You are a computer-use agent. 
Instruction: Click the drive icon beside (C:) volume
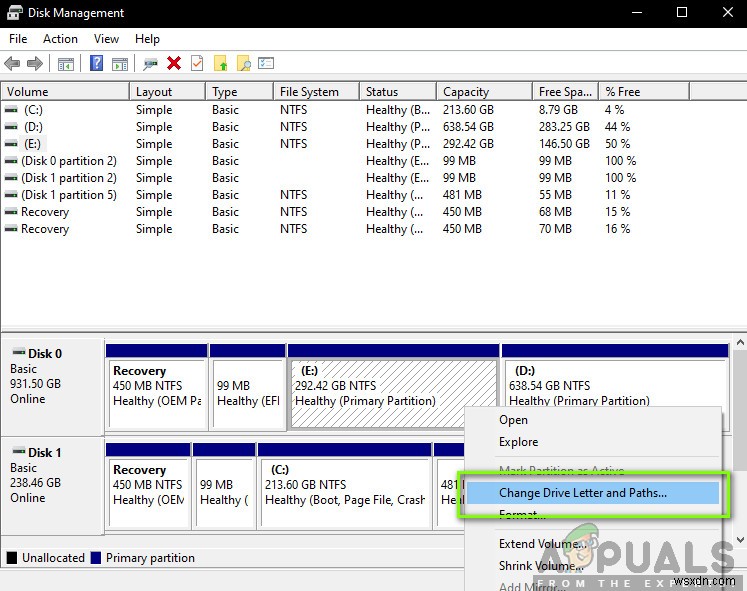tap(11, 110)
